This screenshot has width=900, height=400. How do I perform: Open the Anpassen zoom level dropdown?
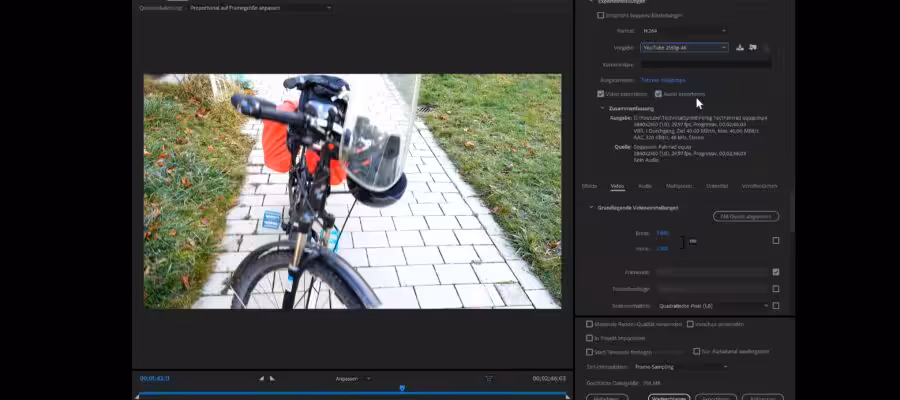coord(353,378)
